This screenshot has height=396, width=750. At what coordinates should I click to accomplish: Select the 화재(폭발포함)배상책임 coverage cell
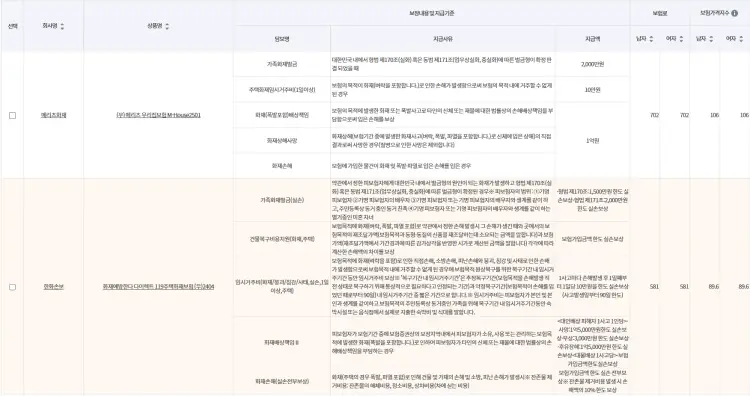click(282, 115)
